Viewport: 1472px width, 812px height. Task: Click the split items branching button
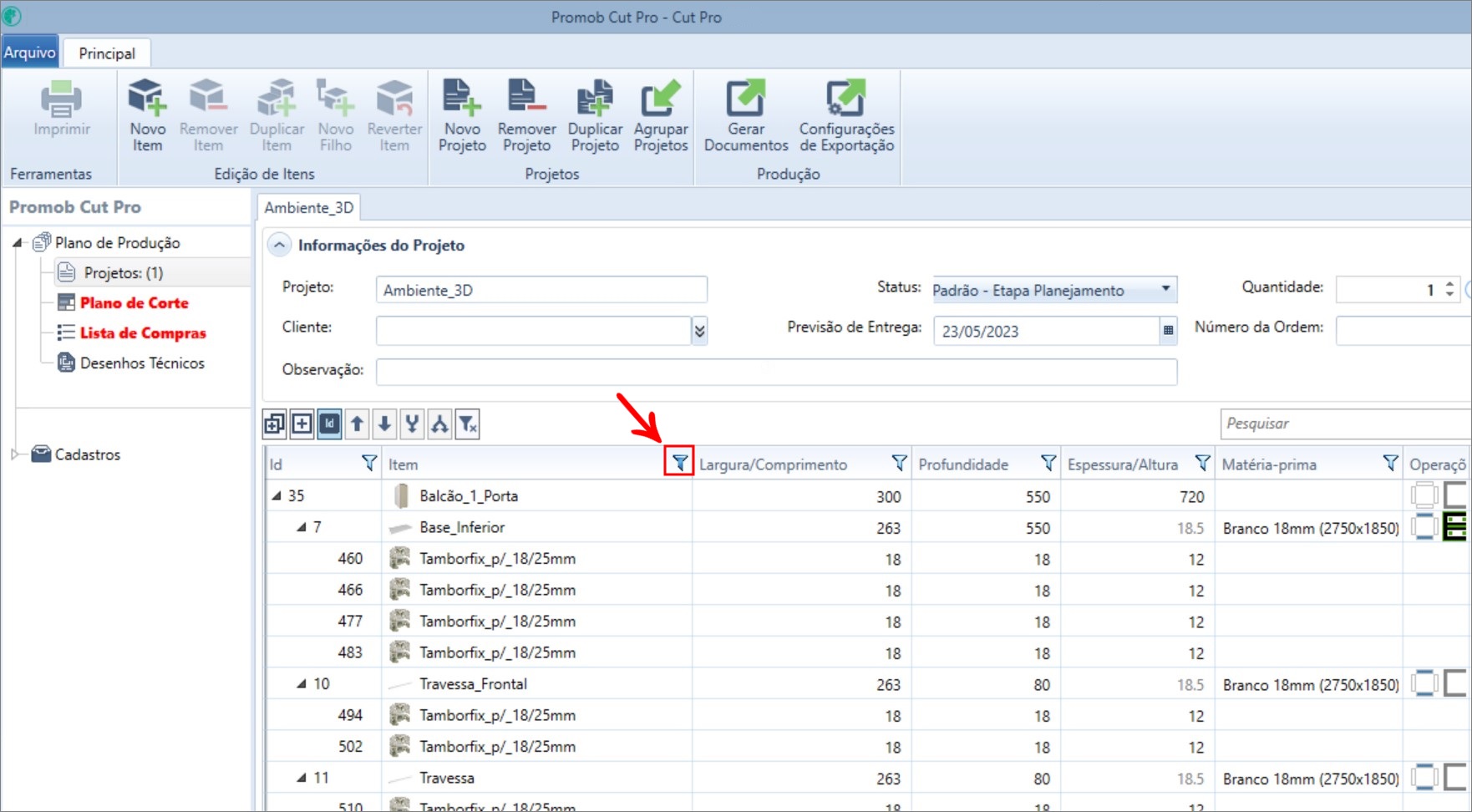pos(439,424)
